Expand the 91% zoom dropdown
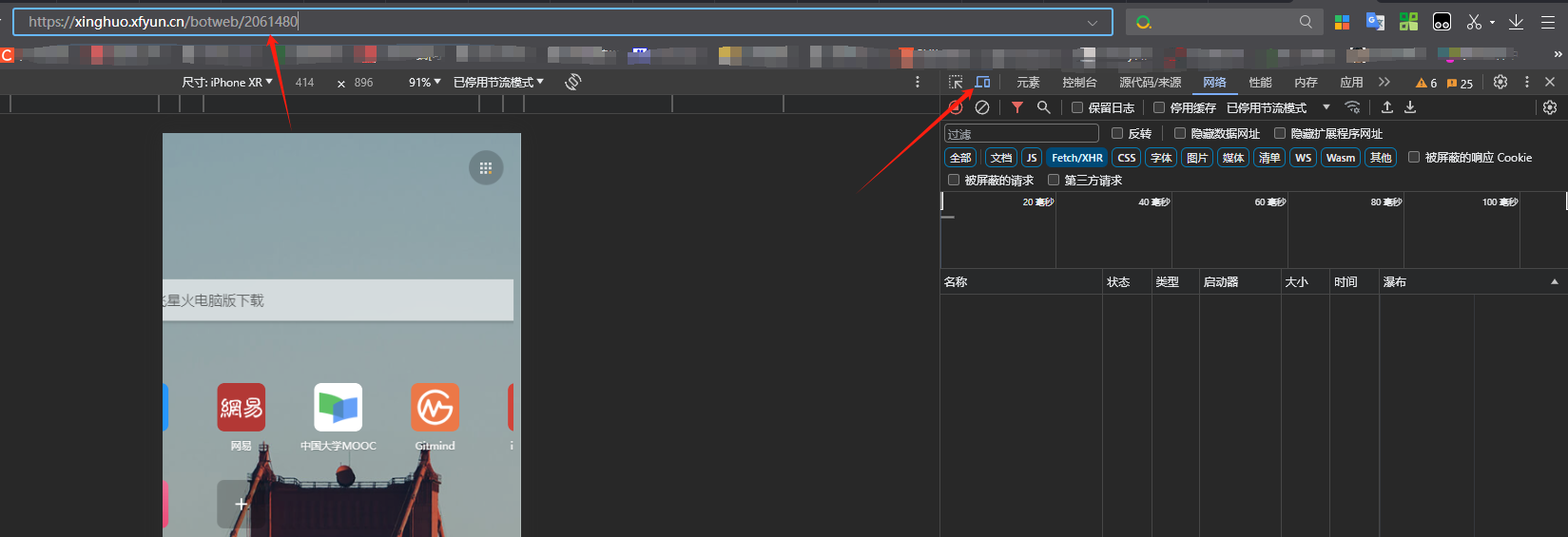The width and height of the screenshot is (1568, 537). pos(424,83)
